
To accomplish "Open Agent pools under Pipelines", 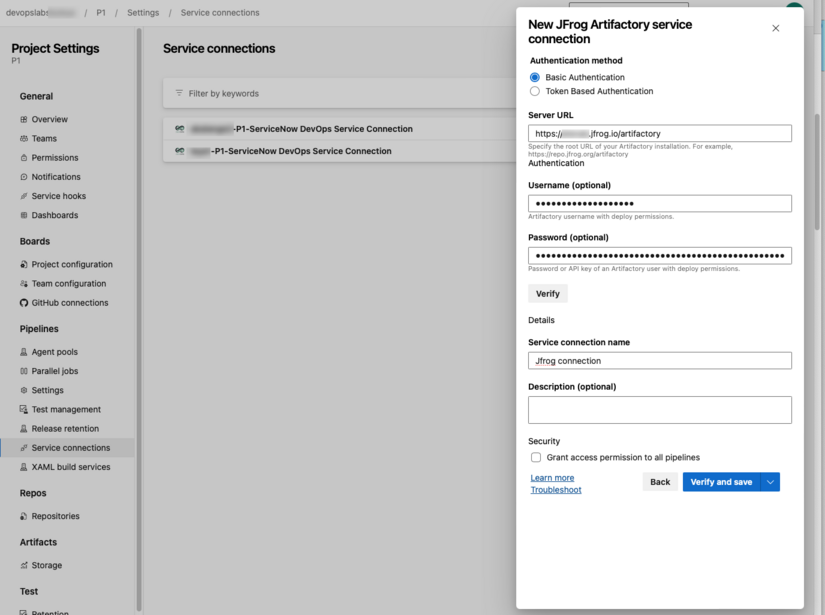I will pyautogui.click(x=55, y=352).
